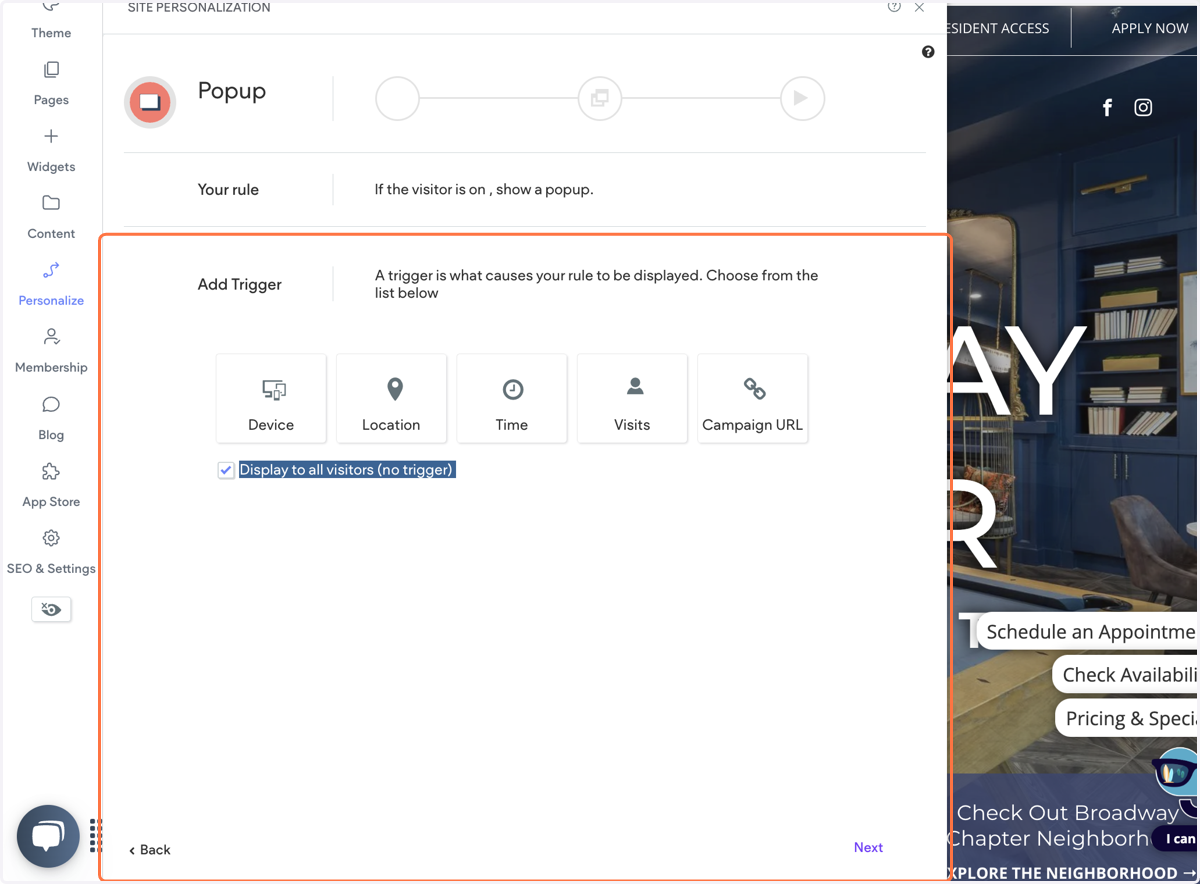Choose the Visits trigger
The height and width of the screenshot is (884, 1200).
pos(632,398)
